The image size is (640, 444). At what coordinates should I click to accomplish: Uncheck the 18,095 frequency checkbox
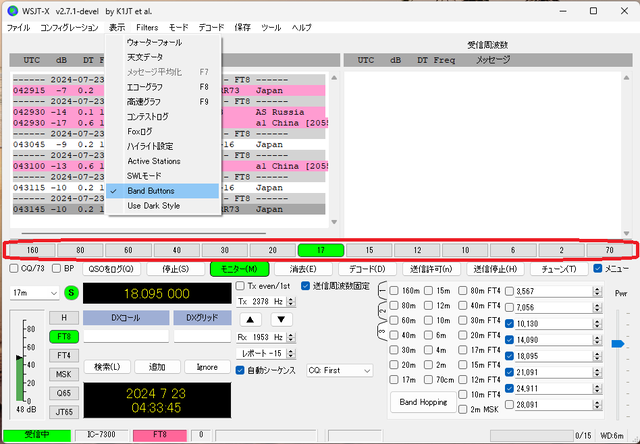pyautogui.click(x=509, y=356)
